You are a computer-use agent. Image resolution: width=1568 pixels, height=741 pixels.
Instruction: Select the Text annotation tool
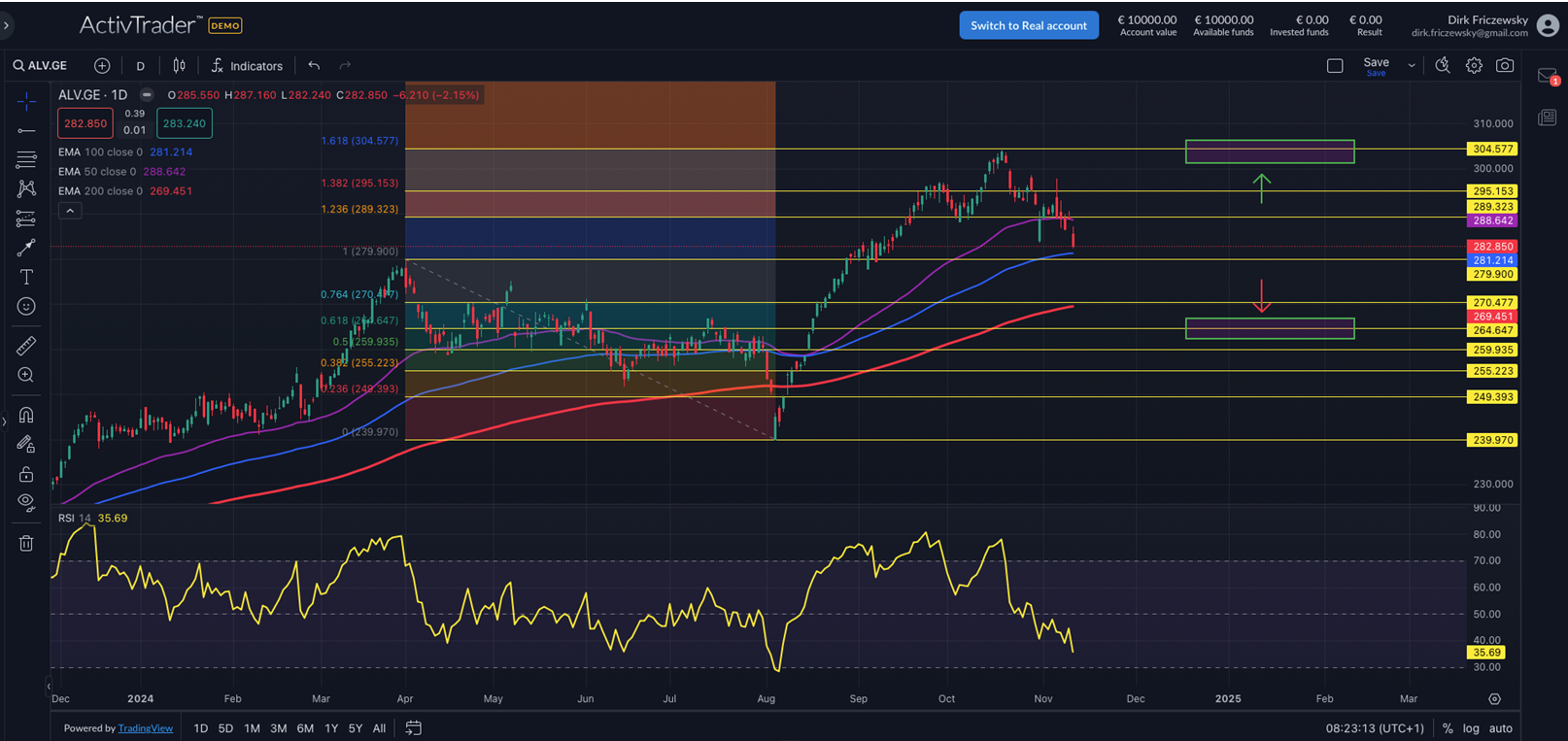click(26, 277)
